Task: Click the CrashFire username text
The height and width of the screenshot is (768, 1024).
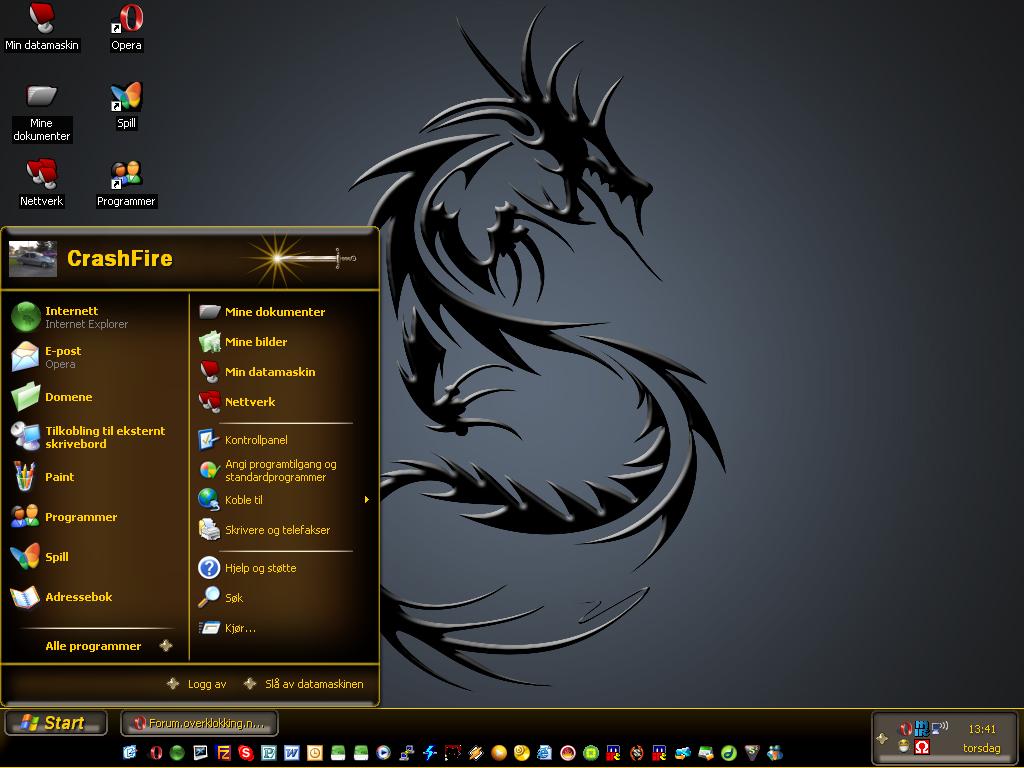Action: click(120, 258)
